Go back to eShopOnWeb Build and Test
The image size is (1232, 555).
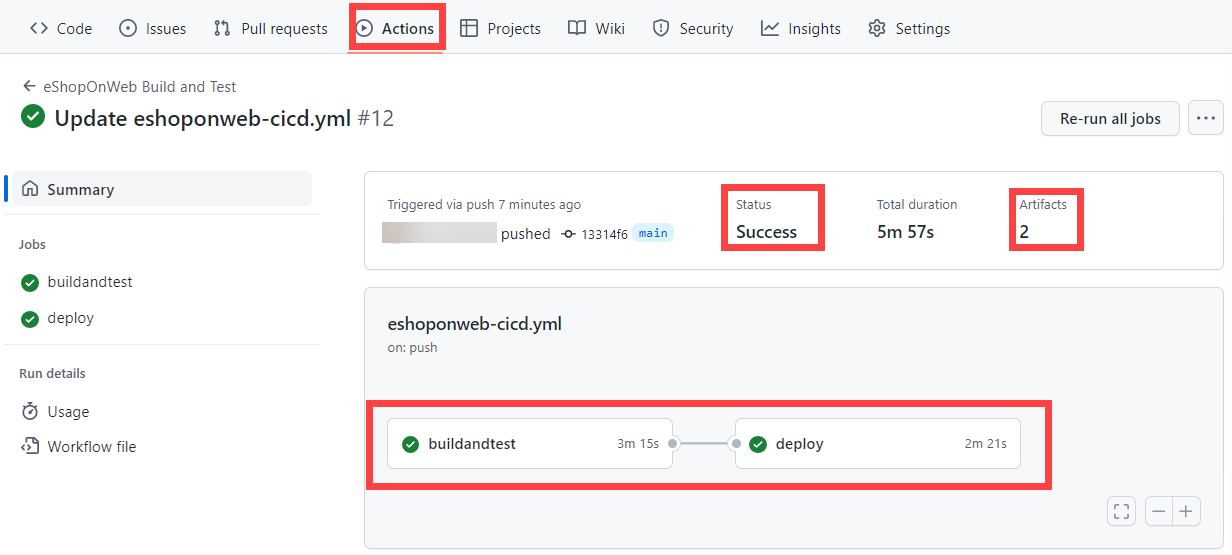coord(129,87)
